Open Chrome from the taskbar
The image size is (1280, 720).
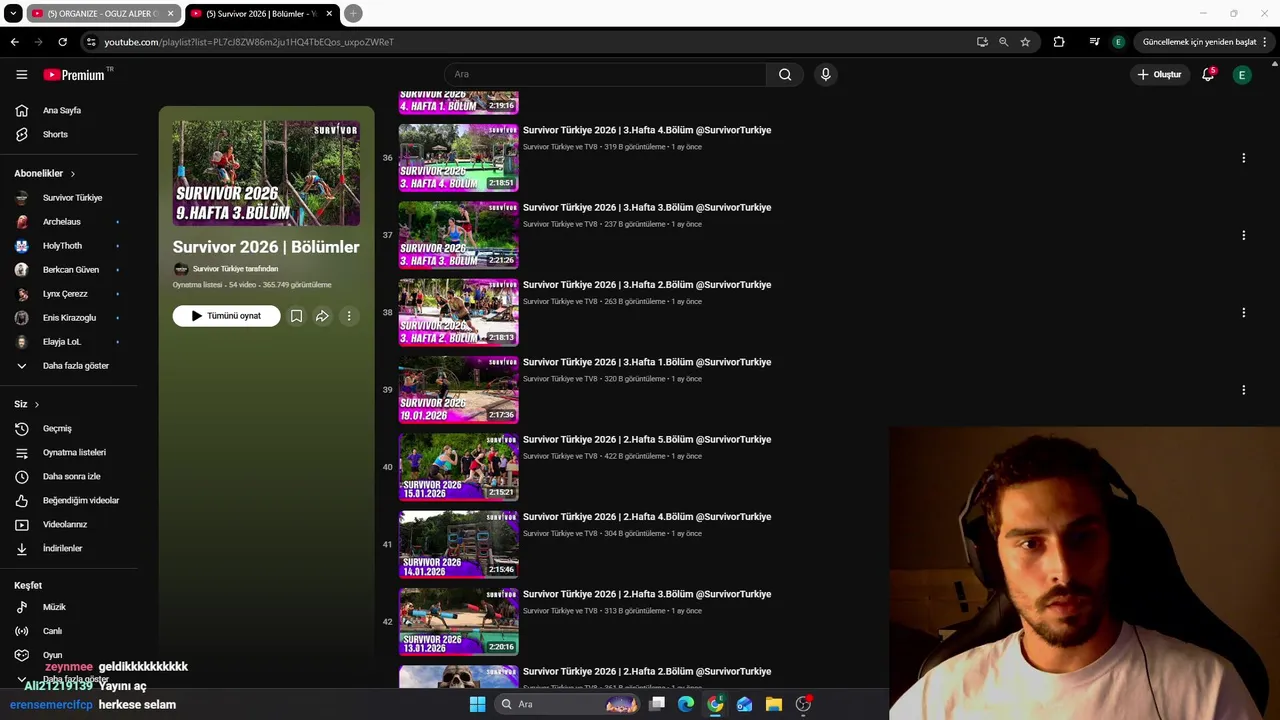coord(715,704)
